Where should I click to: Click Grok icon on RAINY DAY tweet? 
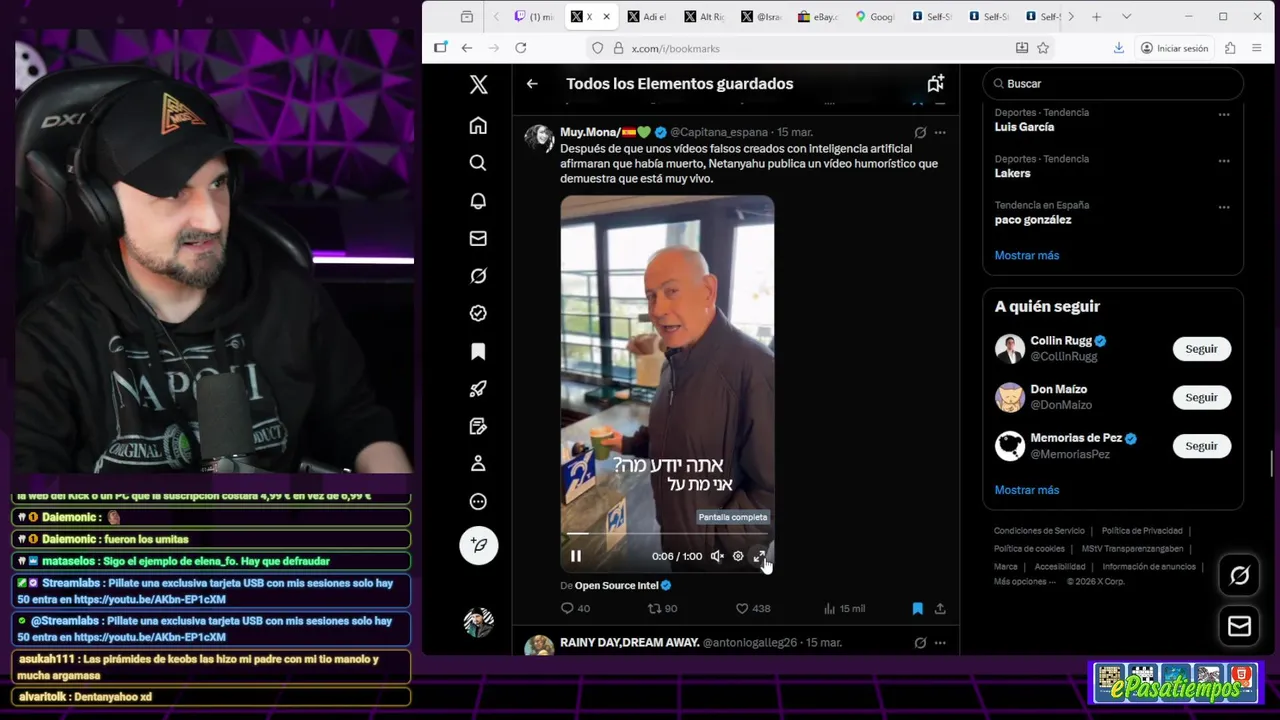[920, 643]
